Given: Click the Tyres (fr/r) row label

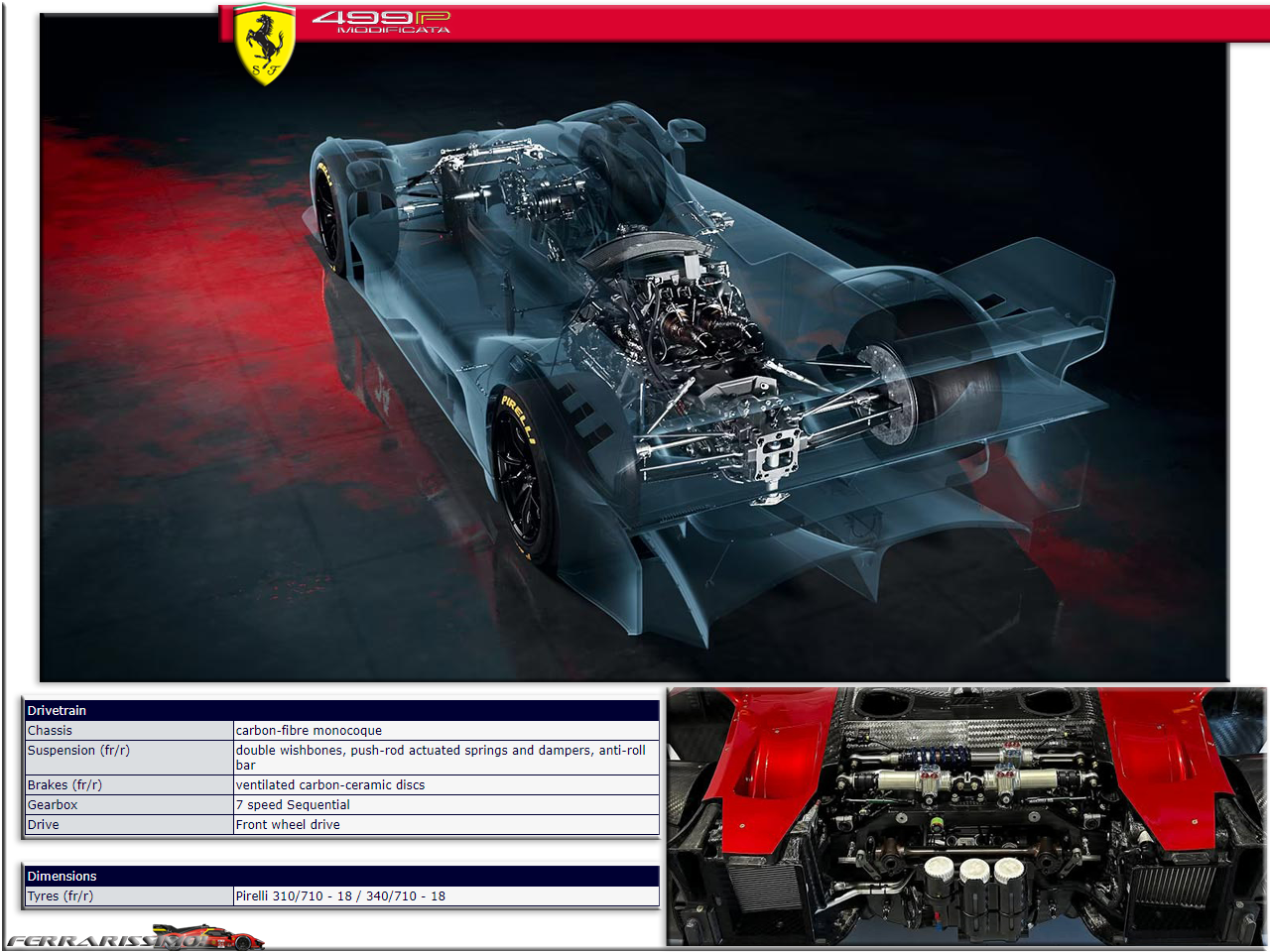Looking at the screenshot, I should (x=61, y=895).
